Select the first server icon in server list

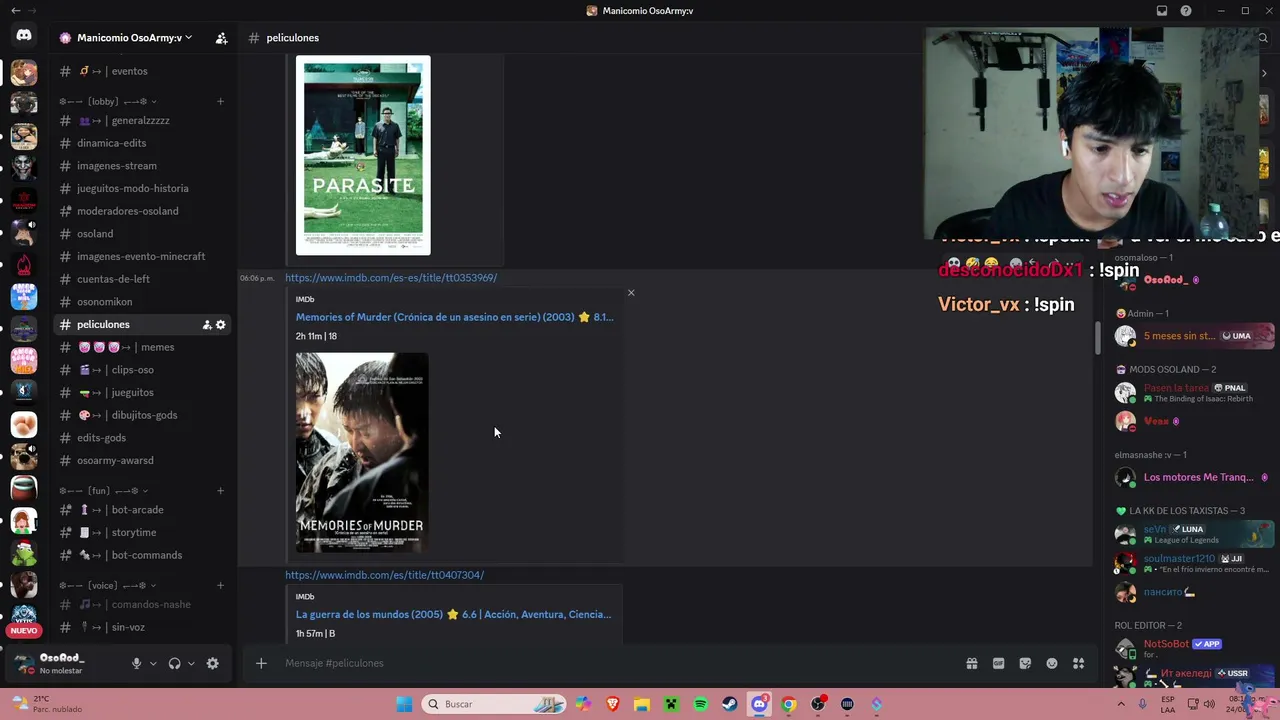point(24,72)
